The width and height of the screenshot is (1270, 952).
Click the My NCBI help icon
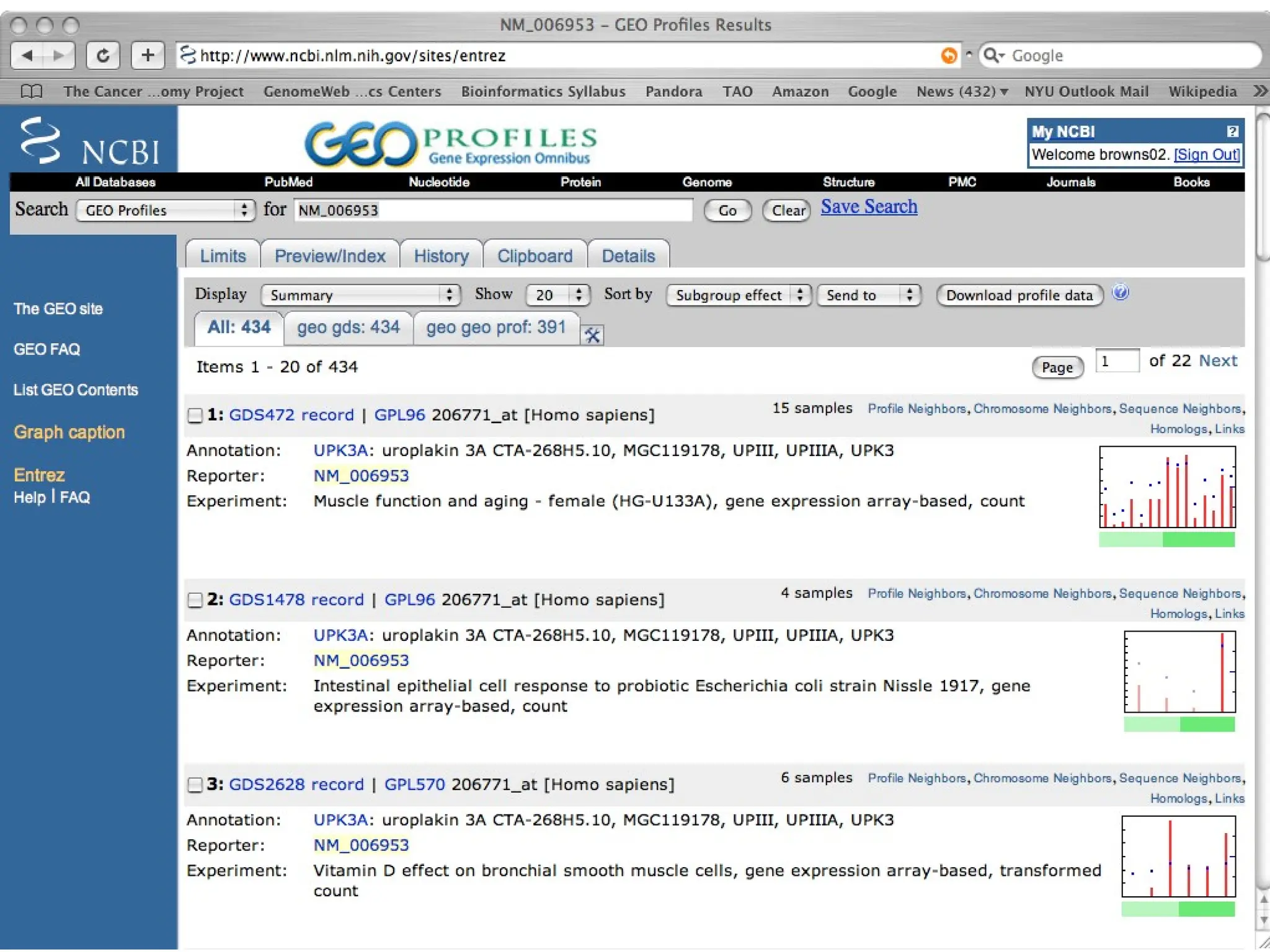(x=1232, y=131)
